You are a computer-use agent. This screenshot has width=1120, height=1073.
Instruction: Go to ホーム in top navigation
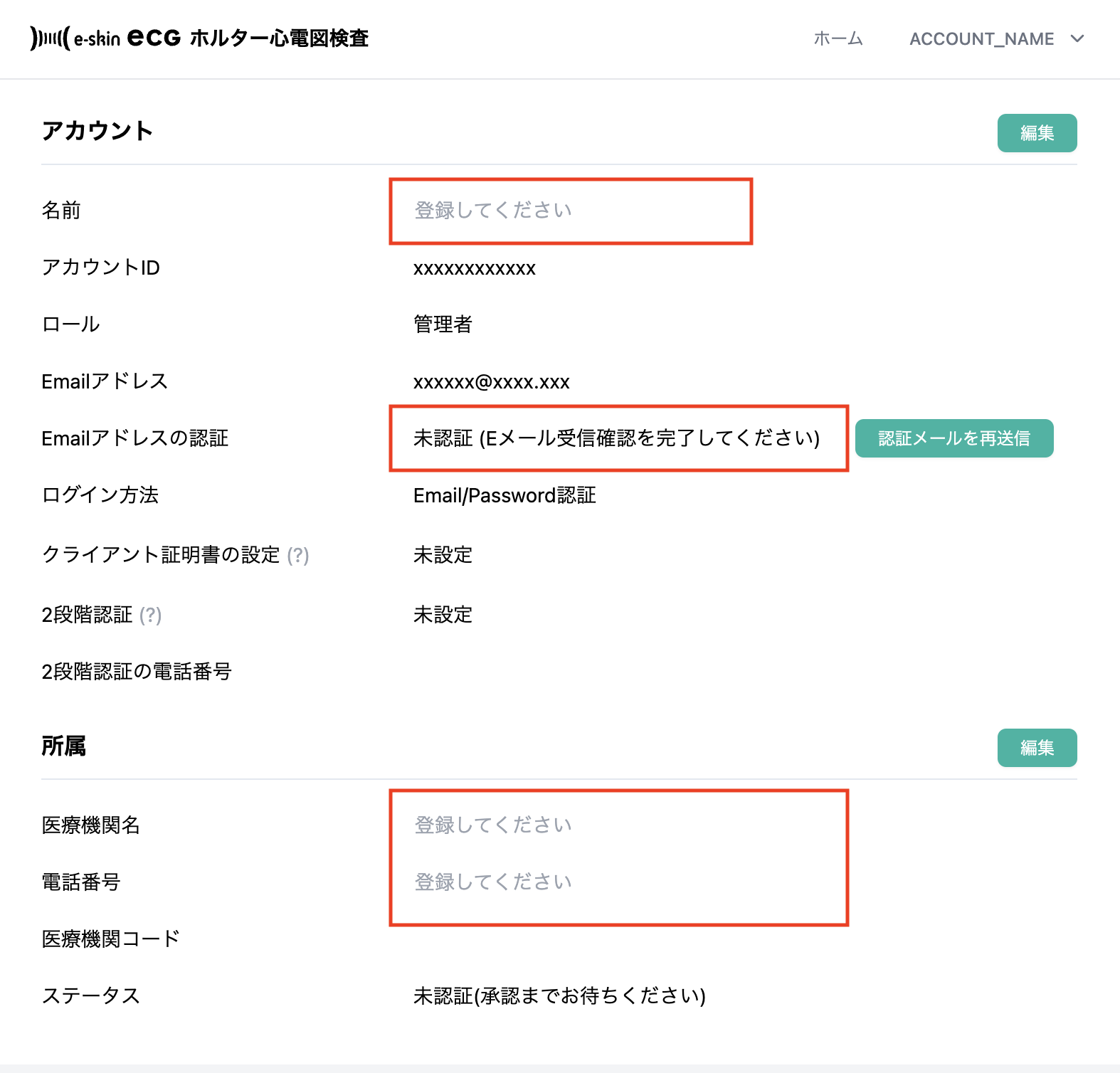(x=838, y=39)
